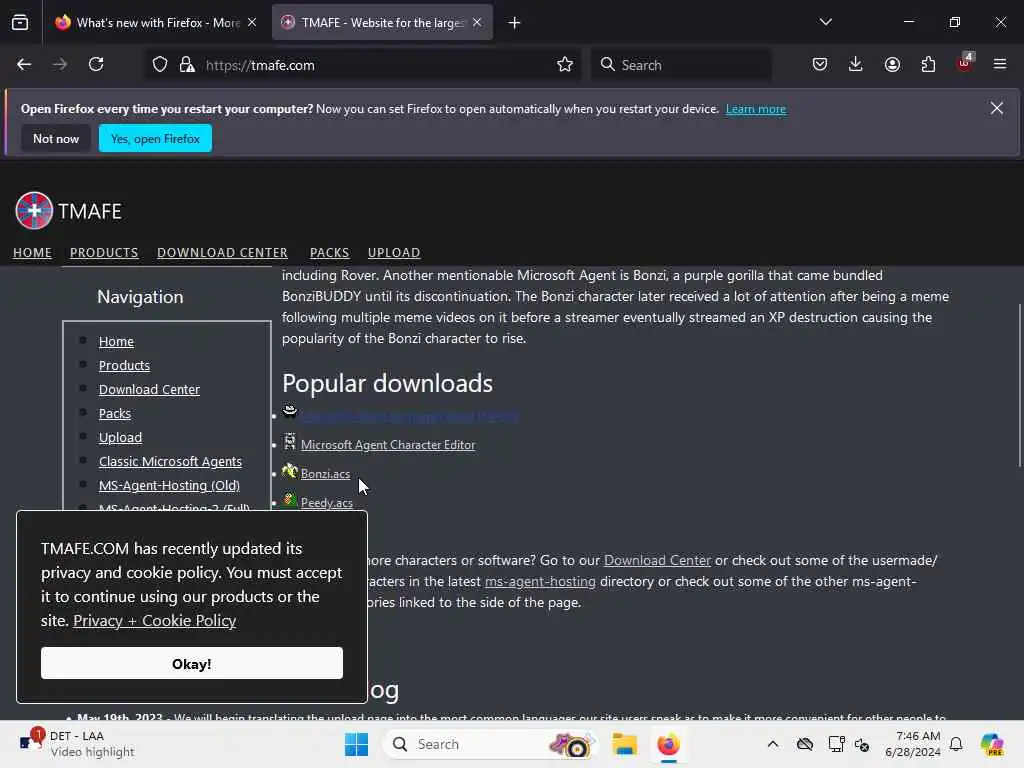Viewport: 1024px width, 768px height.
Task: Show hidden system tray icons
Action: [x=773, y=744]
